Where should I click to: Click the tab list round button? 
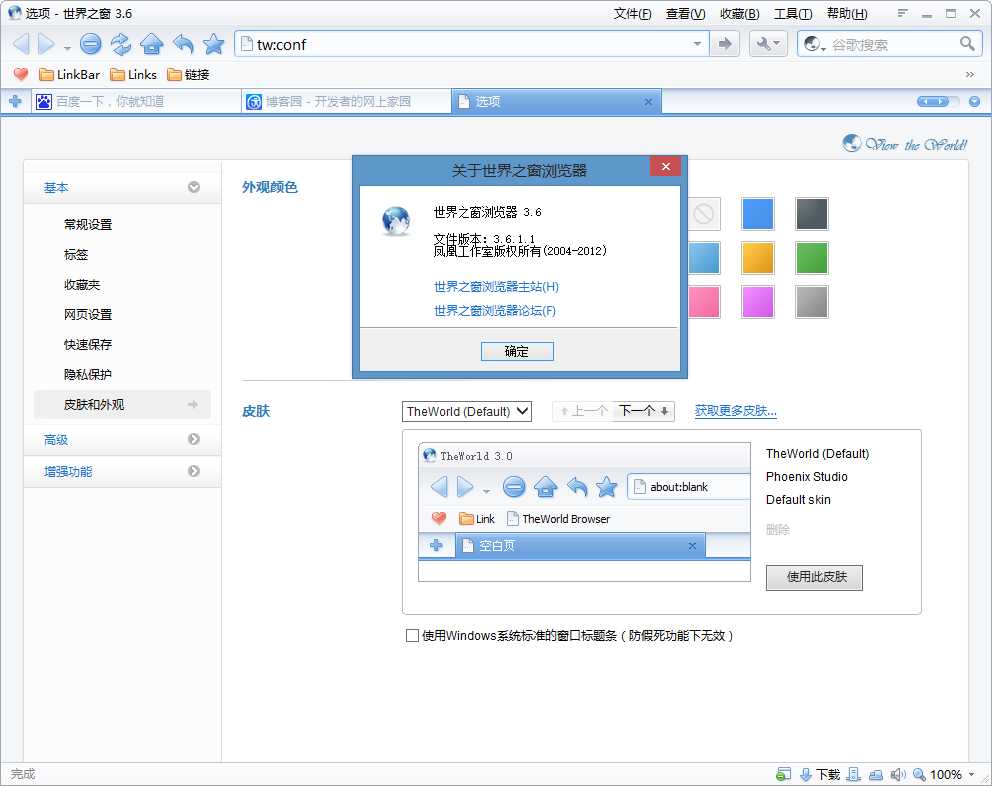(974, 101)
